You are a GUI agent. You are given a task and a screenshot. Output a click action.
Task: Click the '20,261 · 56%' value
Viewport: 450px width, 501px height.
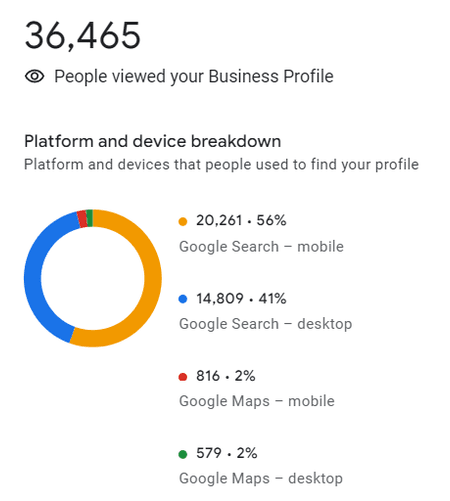(x=241, y=220)
